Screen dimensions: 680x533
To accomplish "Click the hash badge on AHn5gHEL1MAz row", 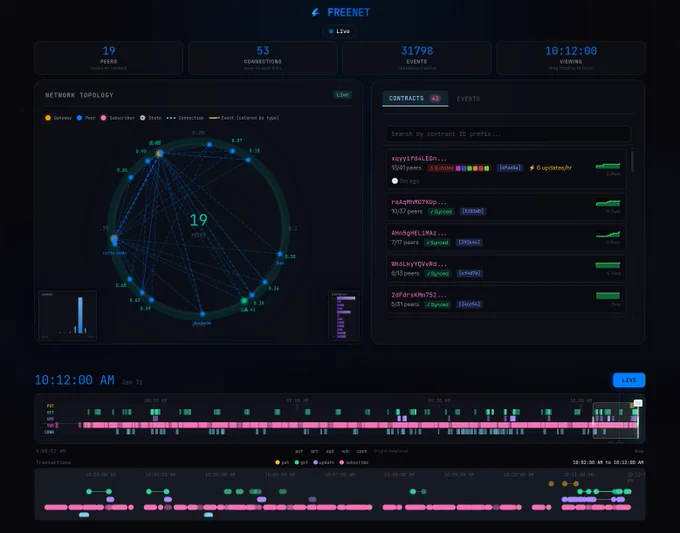I will (469, 242).
